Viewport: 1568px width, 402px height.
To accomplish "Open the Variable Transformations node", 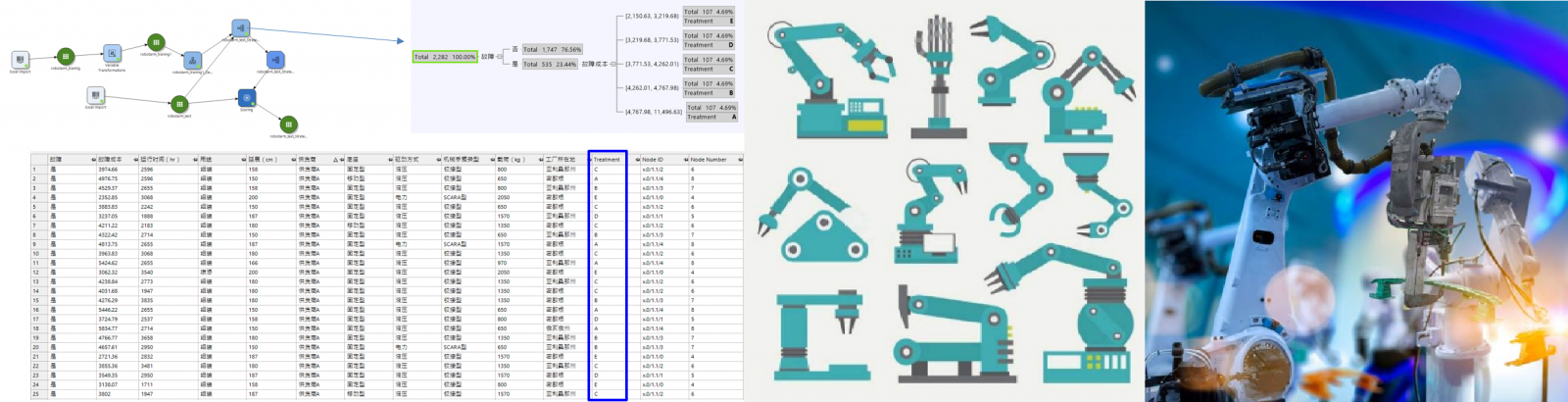I will click(112, 53).
